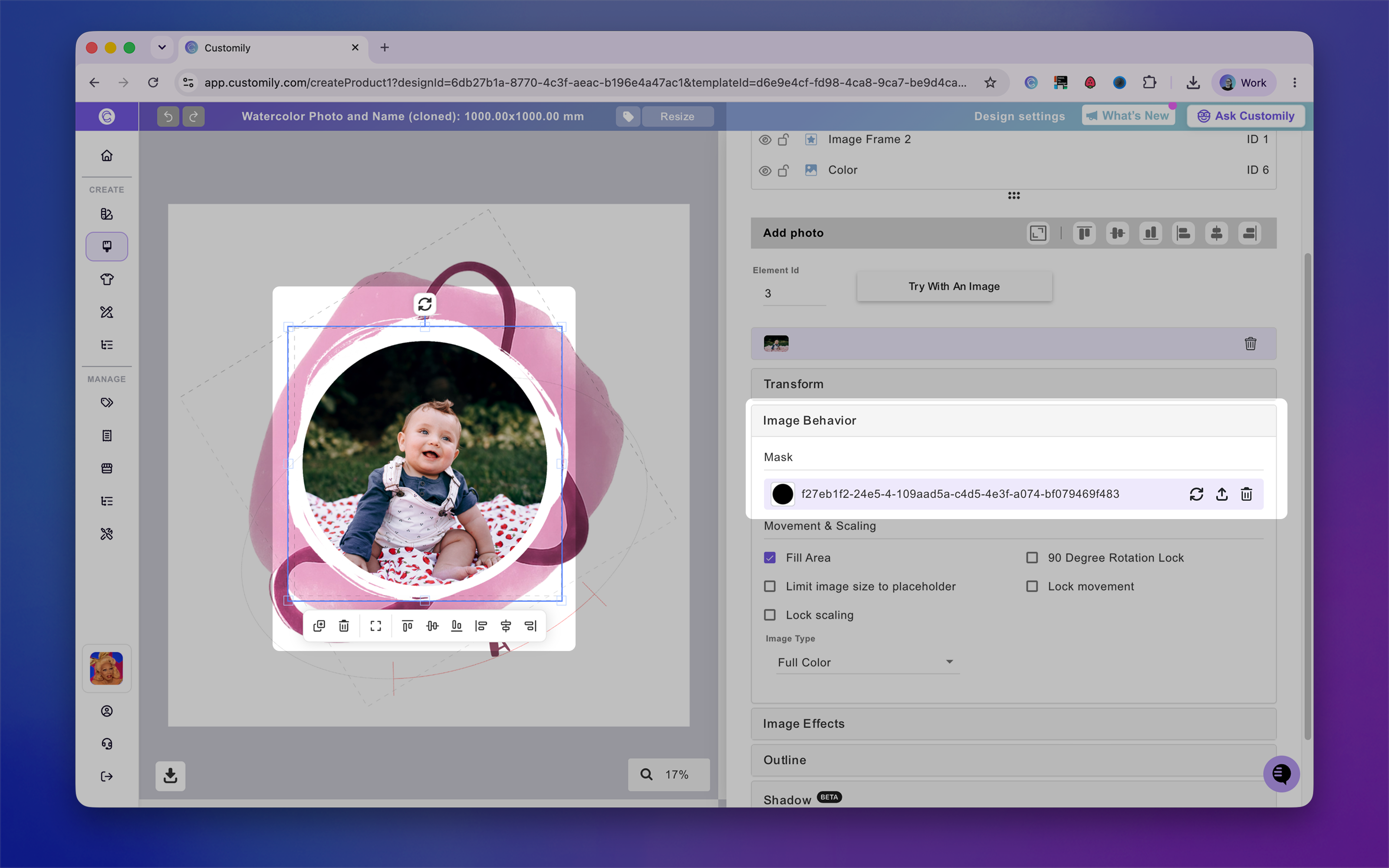1389x868 pixels.
Task: Enable 90 Degree Rotation Lock
Action: point(1031,557)
